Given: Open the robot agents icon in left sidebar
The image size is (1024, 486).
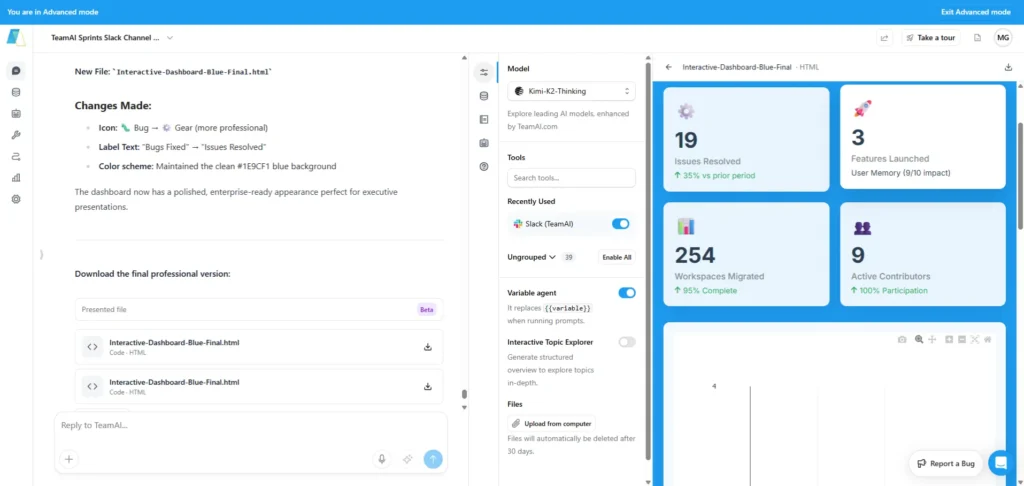Looking at the screenshot, I should point(16,114).
